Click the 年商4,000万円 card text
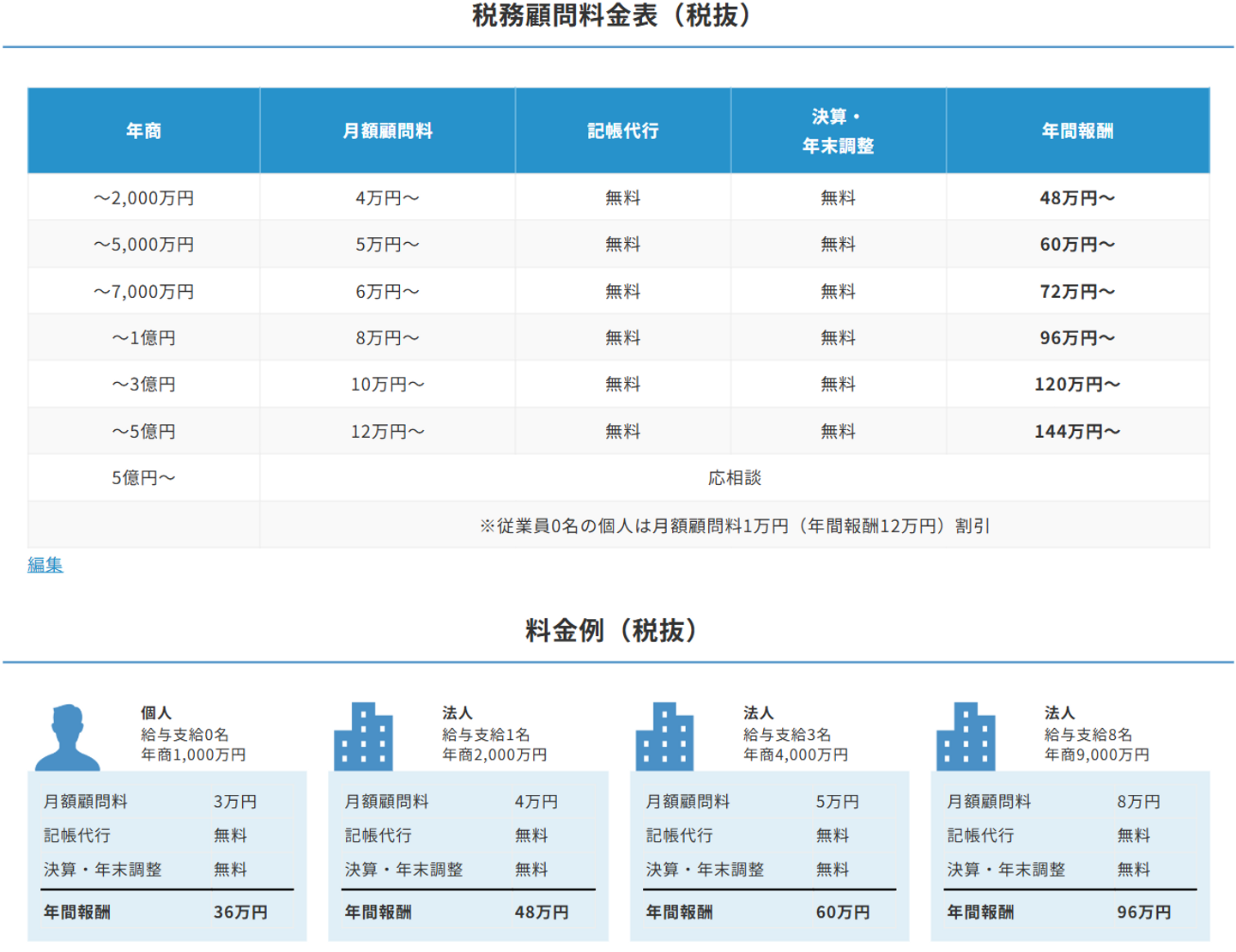 [797, 755]
